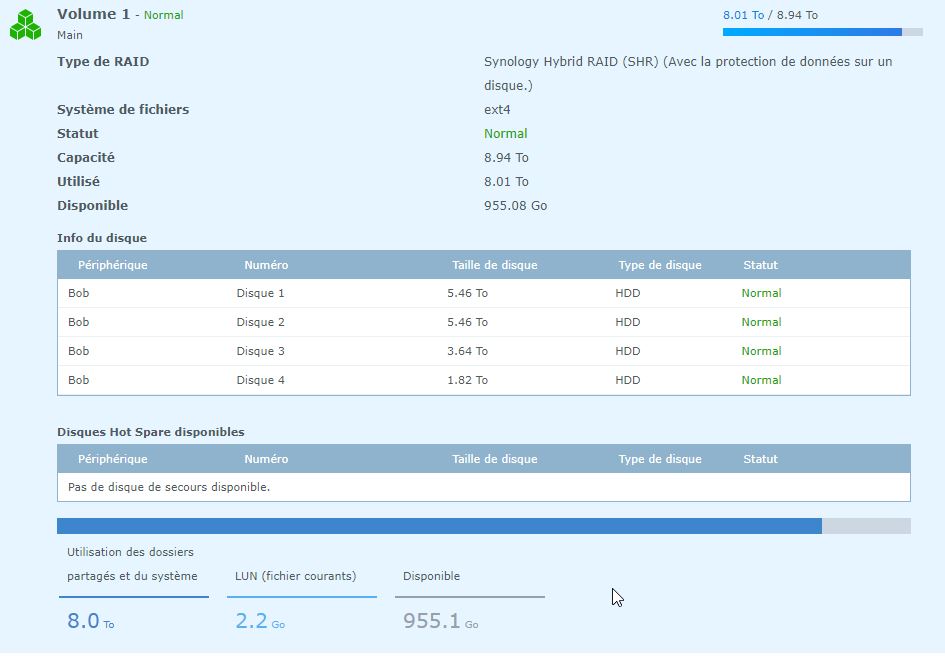Click the "Utilisation des dossiers partagés et du système" legend
Viewport: 945px width, 657px height.
(x=133, y=564)
